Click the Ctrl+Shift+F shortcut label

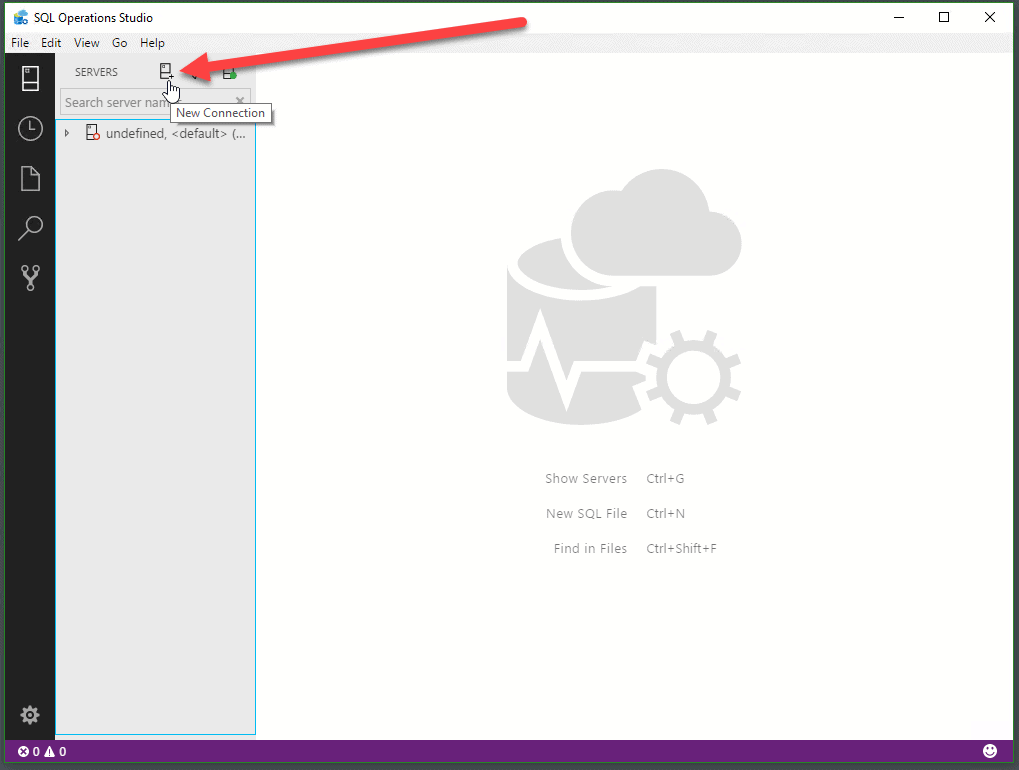click(681, 549)
